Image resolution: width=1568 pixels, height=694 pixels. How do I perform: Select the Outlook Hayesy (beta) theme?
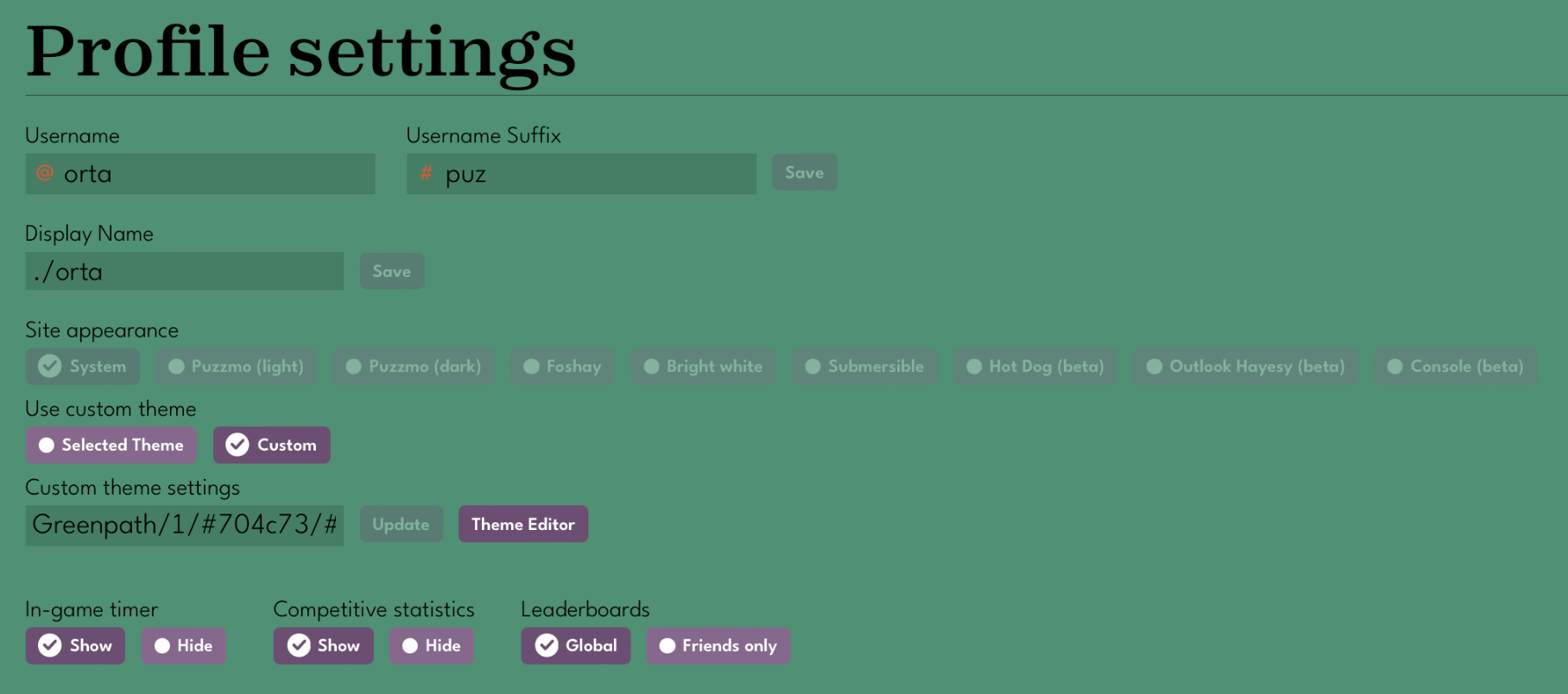(x=1245, y=366)
